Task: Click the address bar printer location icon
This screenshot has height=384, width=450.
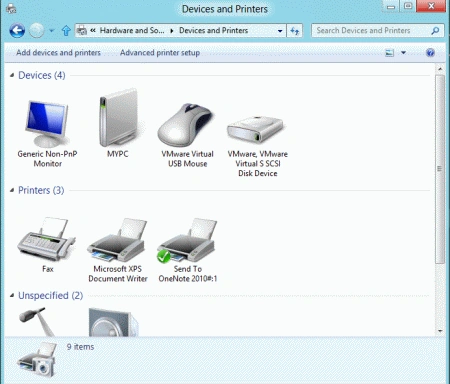Action: 82,31
